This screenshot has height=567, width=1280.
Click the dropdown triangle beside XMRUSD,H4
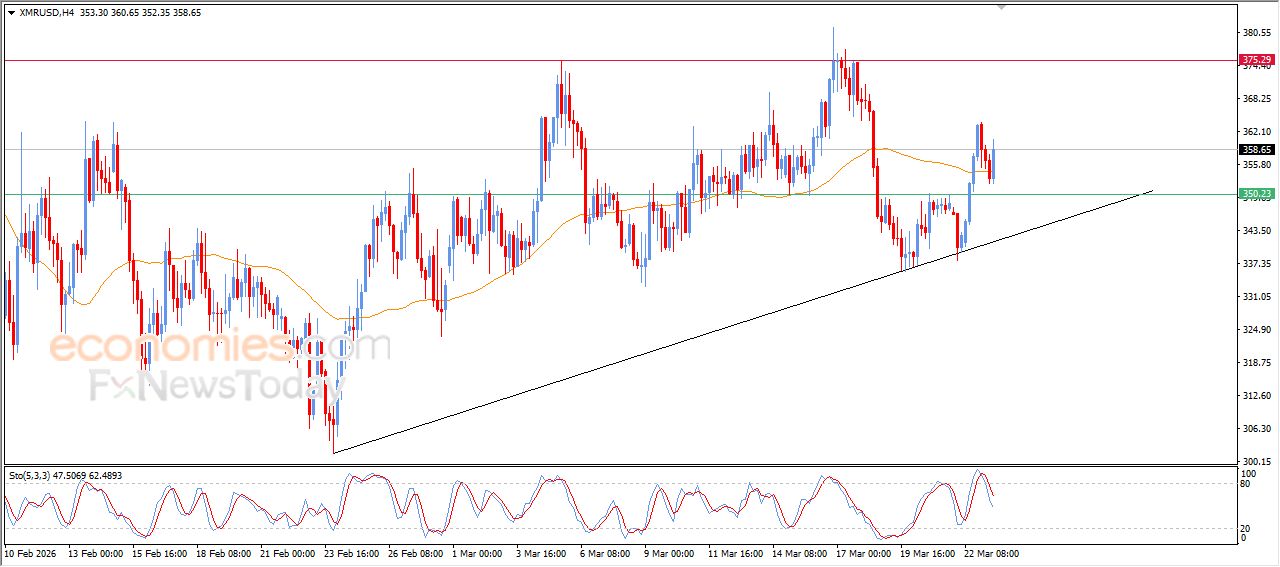coord(11,13)
